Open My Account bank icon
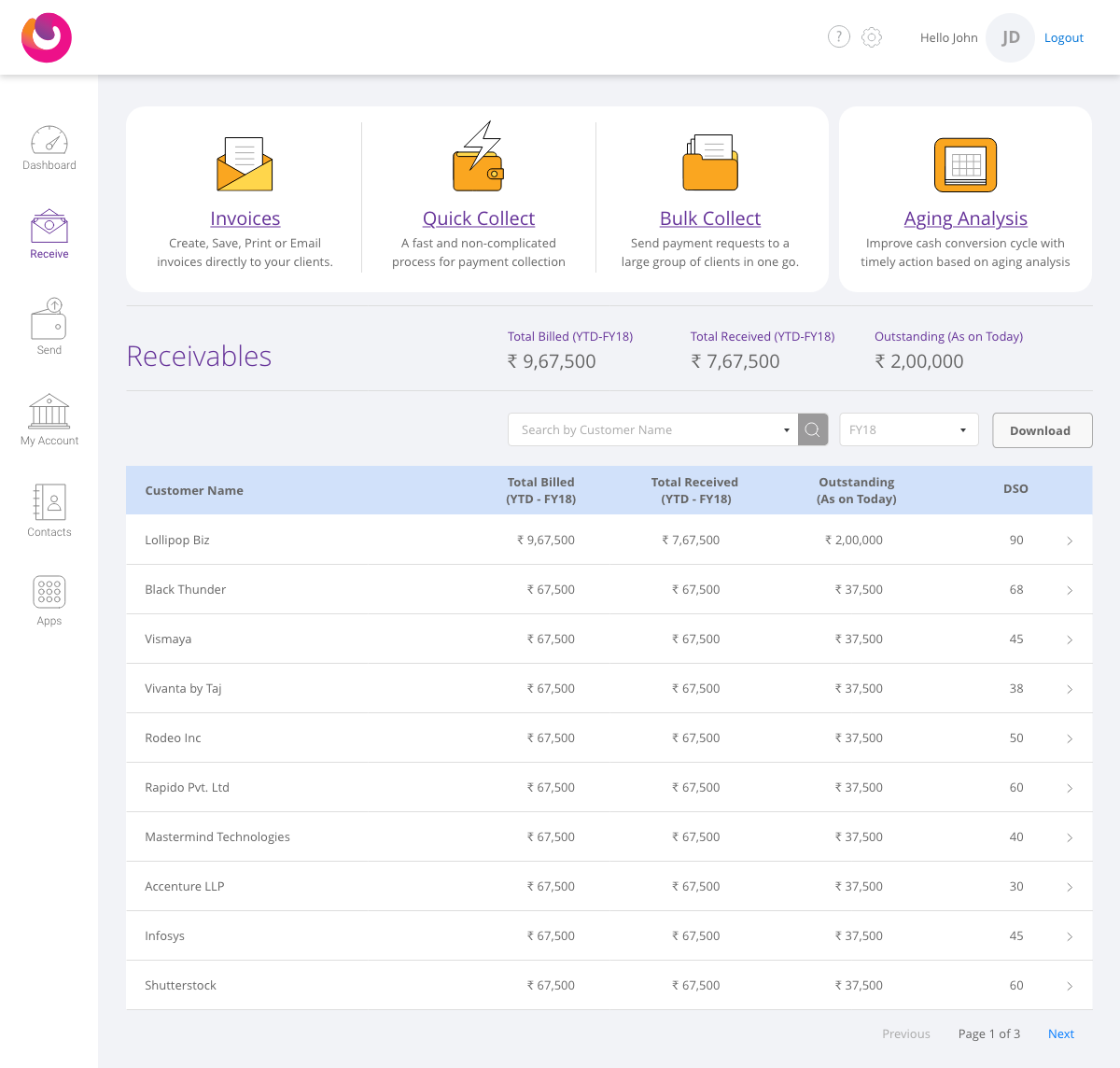Image resolution: width=1120 pixels, height=1068 pixels. click(x=49, y=411)
